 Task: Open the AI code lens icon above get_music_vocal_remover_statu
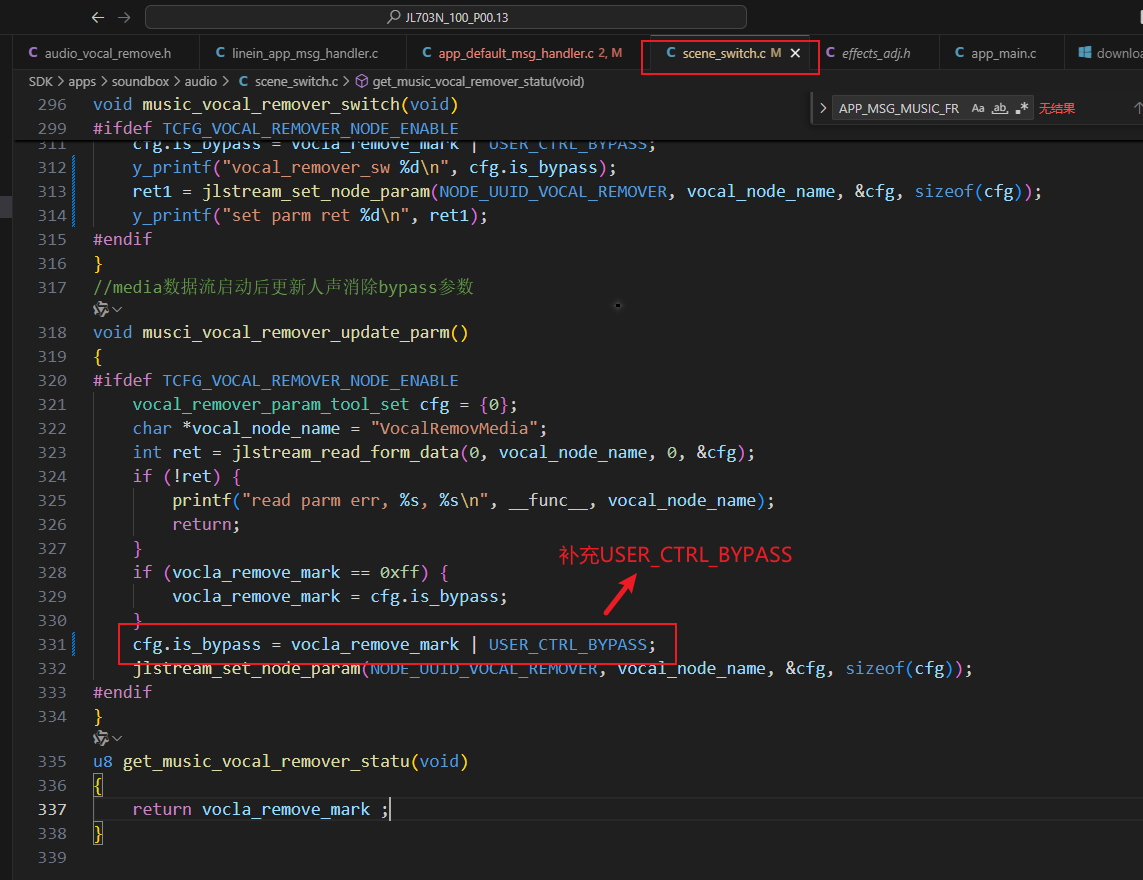coord(101,739)
